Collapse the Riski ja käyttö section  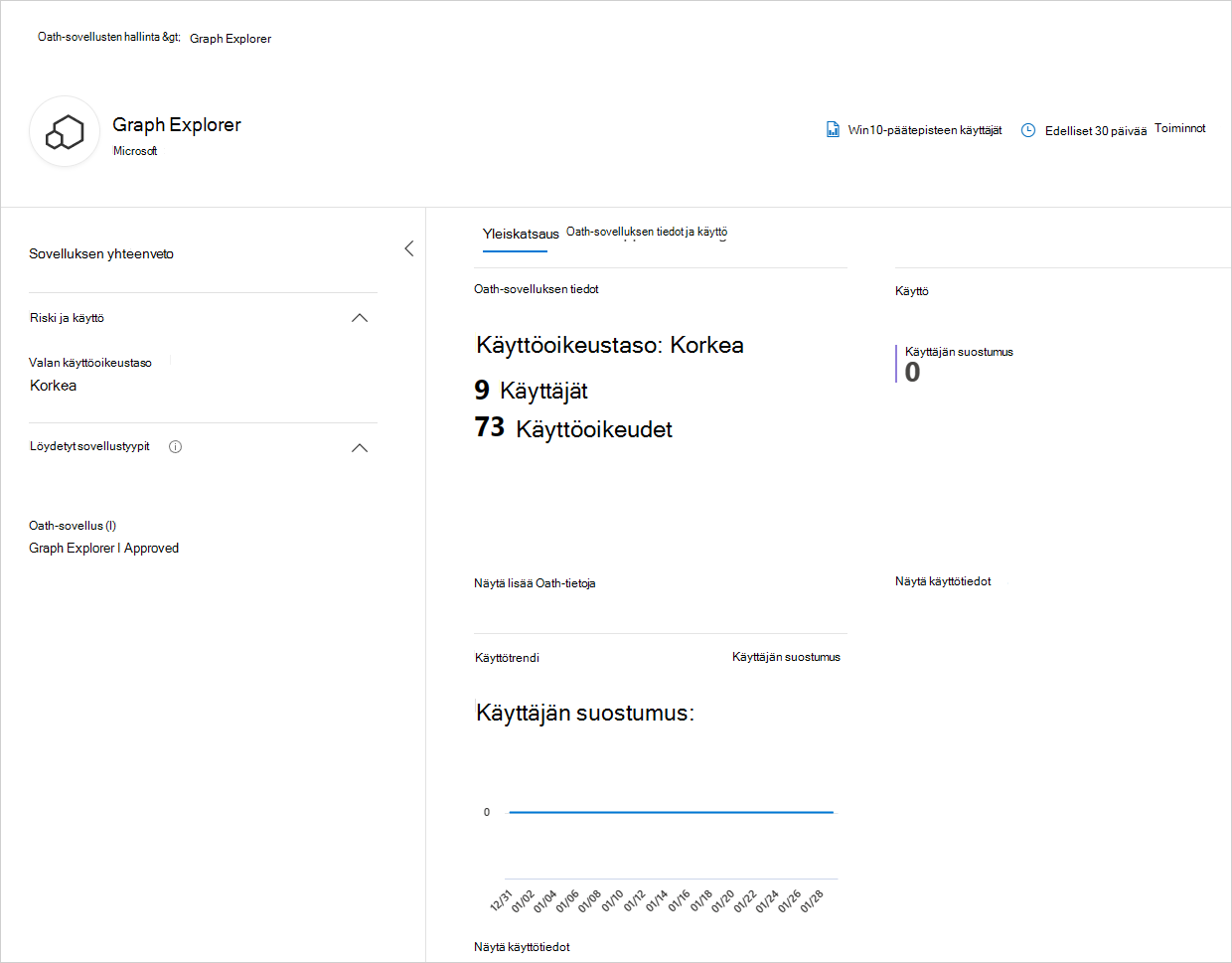(x=360, y=318)
